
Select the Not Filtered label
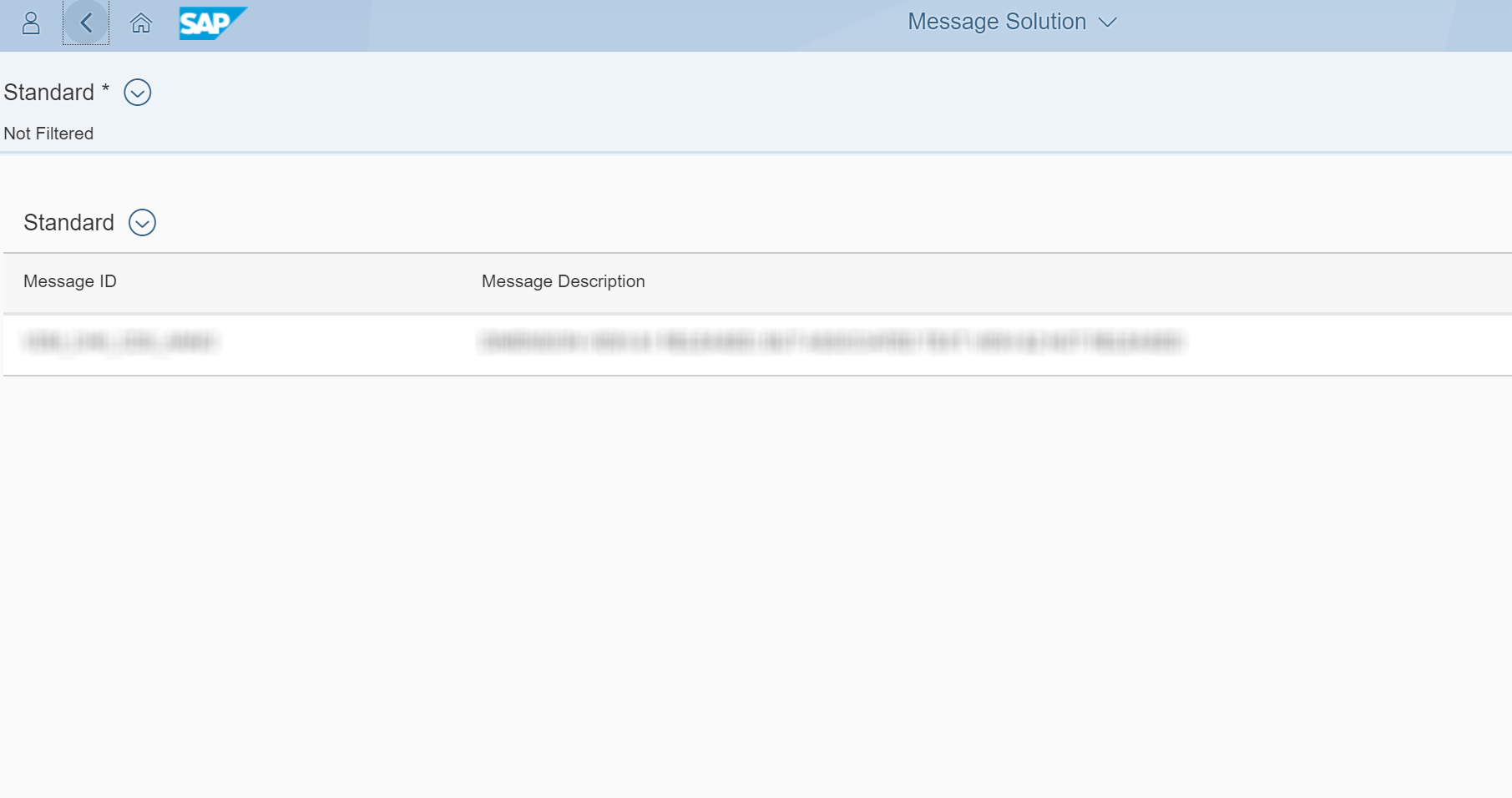48,133
